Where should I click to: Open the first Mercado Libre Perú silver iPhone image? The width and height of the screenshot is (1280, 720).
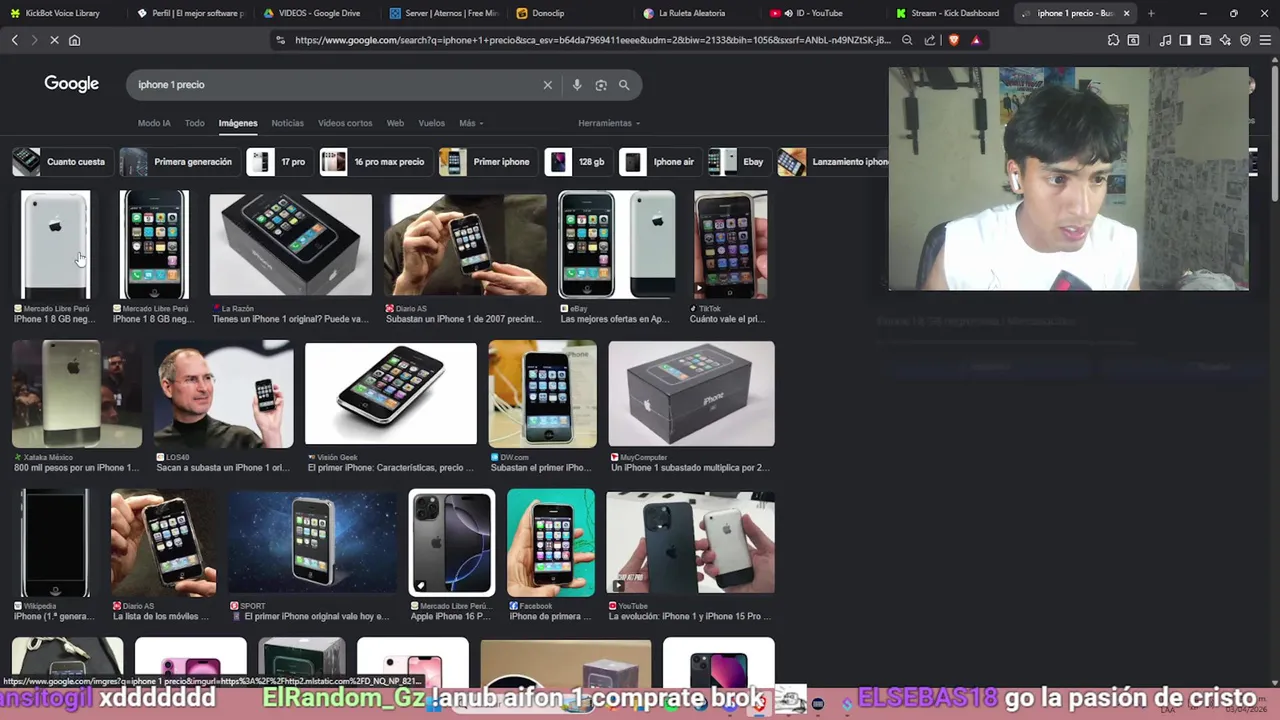click(55, 245)
